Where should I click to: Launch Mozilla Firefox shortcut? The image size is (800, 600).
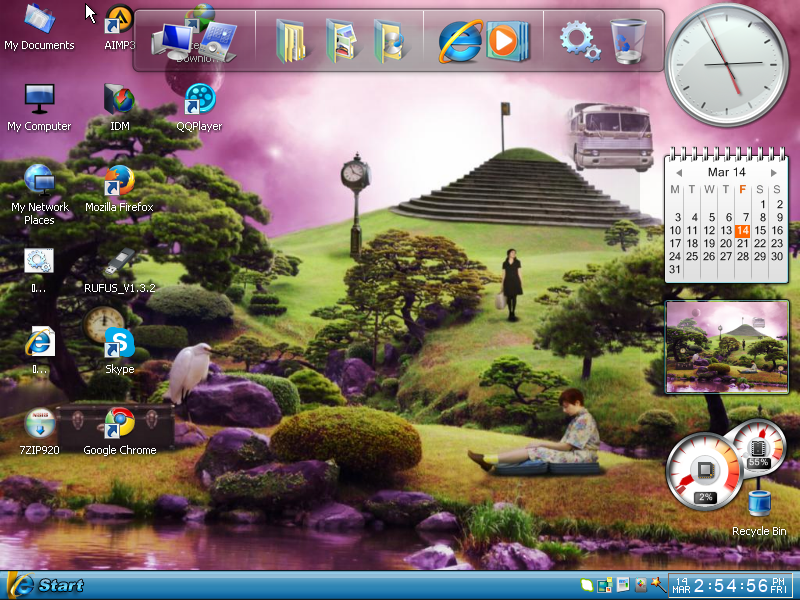coord(119,189)
